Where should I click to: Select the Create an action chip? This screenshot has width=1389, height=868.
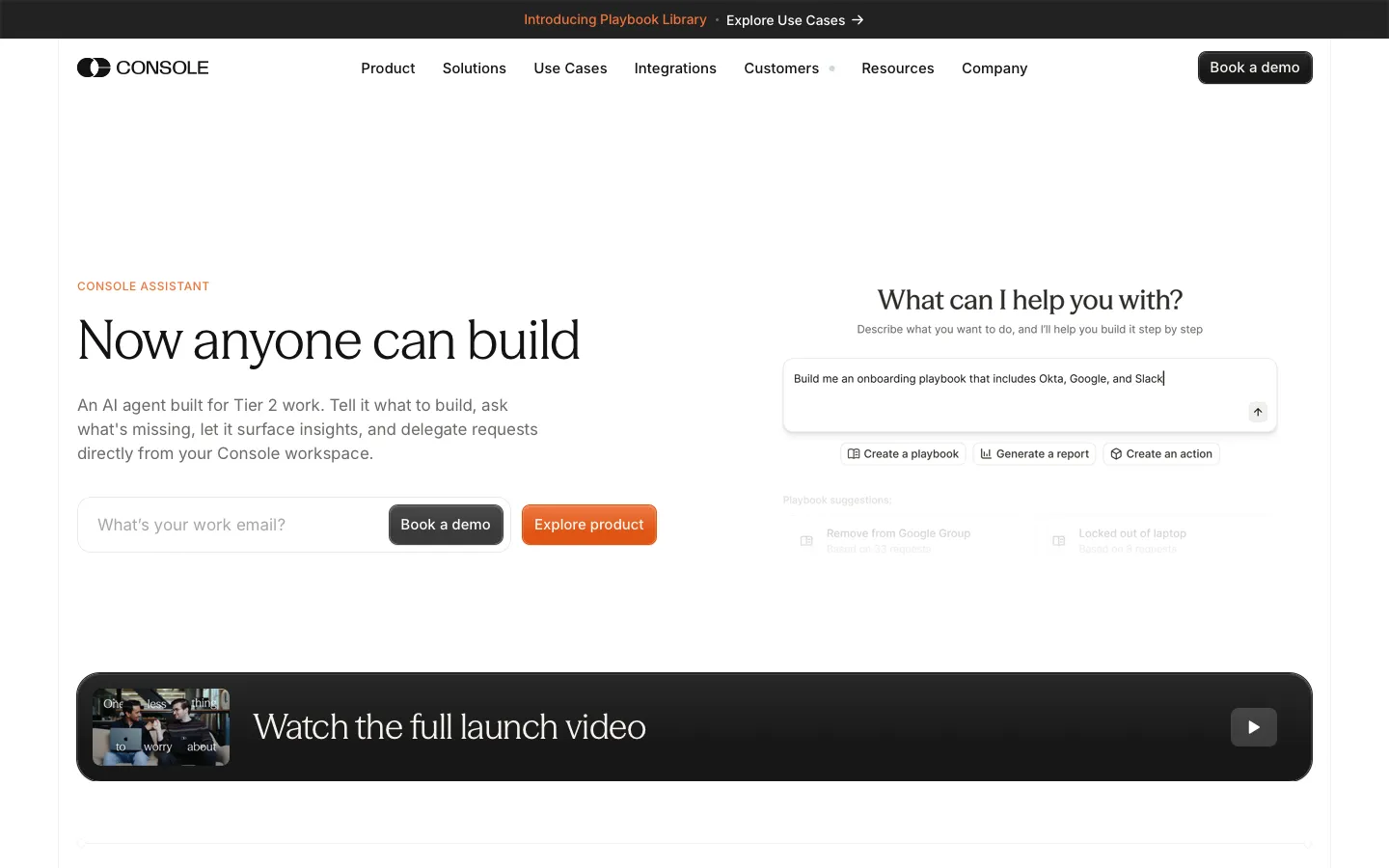tap(1161, 454)
